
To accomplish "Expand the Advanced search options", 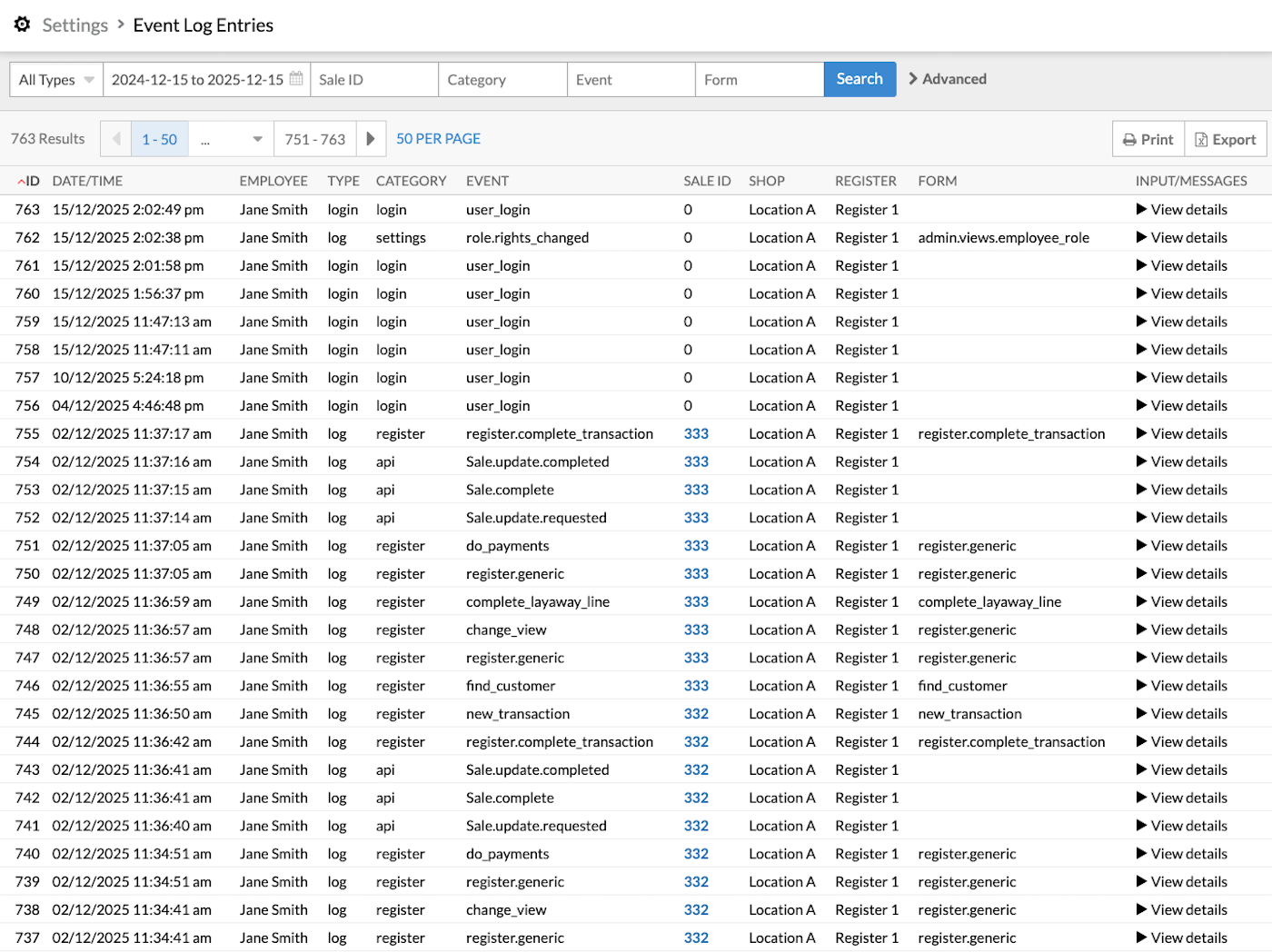I will (948, 79).
